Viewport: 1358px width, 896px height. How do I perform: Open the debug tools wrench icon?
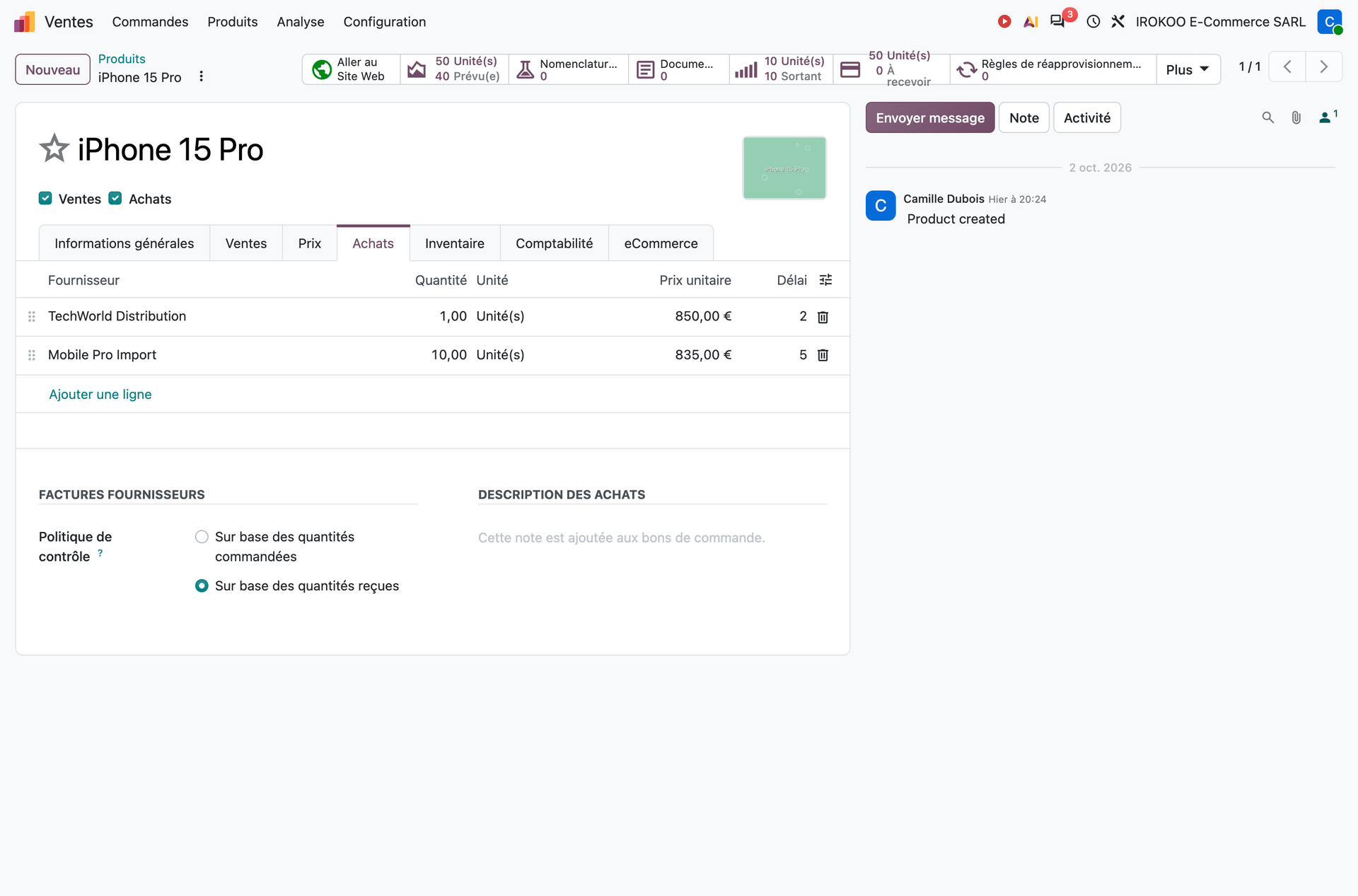point(1118,22)
